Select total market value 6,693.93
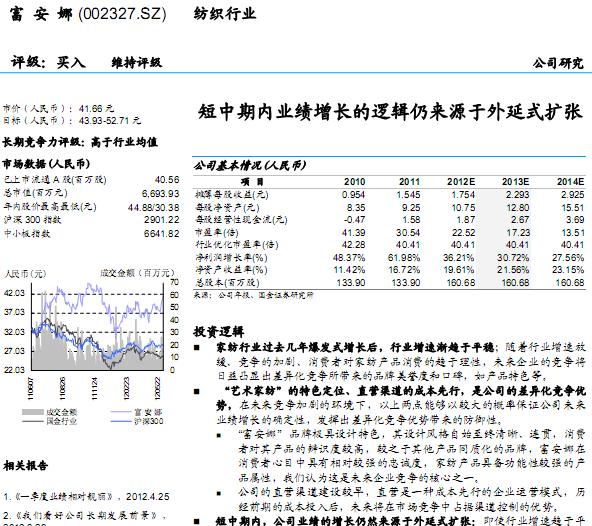This screenshot has width=592, height=526. pos(160,194)
